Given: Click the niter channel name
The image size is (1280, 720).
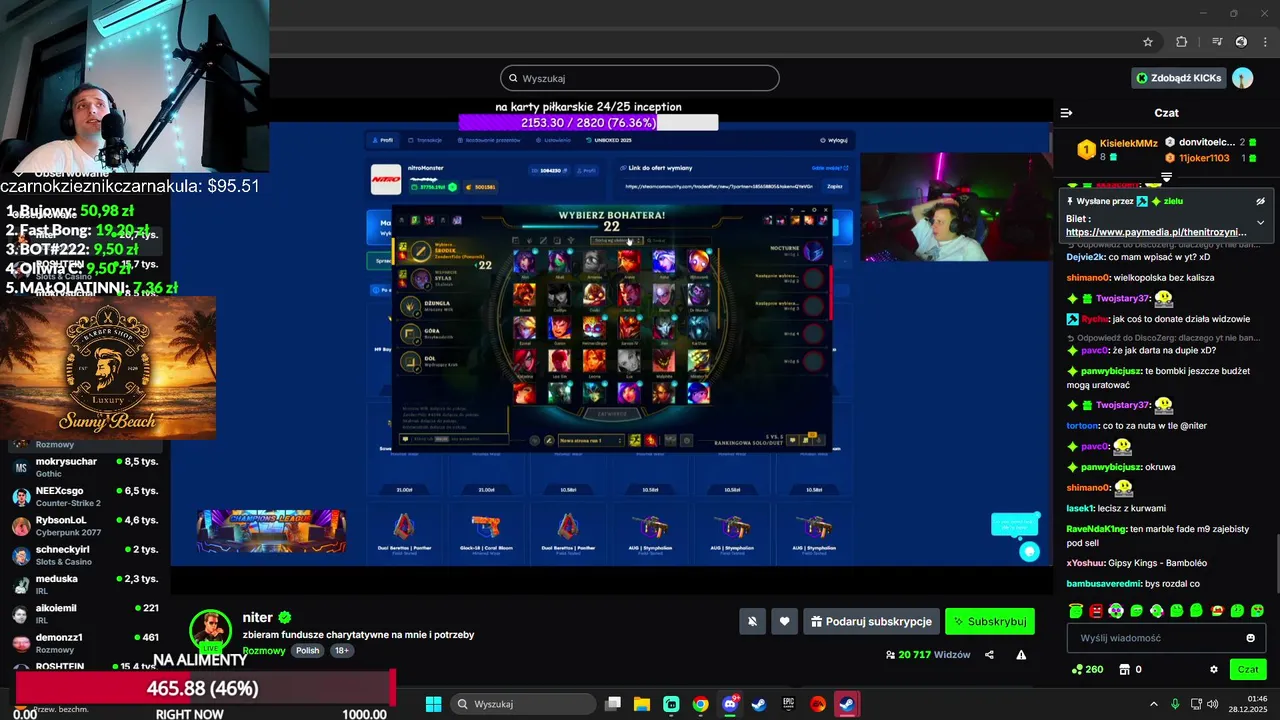Looking at the screenshot, I should click(x=258, y=618).
